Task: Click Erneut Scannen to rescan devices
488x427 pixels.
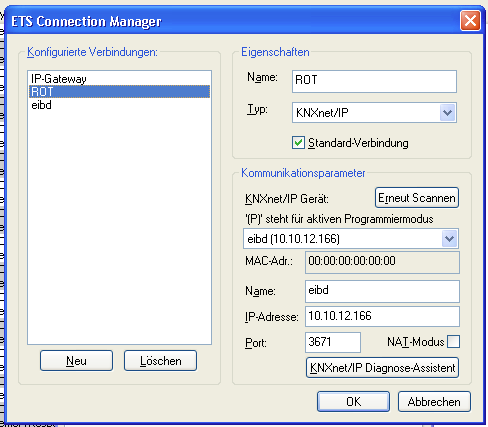Action: point(417,198)
